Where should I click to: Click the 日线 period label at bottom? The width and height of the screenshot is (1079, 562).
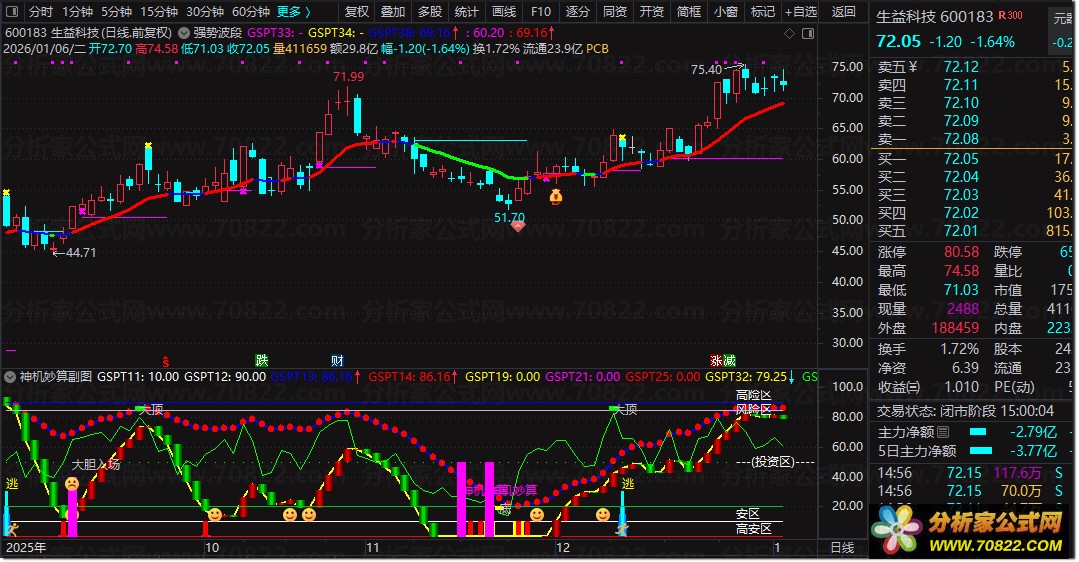click(842, 548)
